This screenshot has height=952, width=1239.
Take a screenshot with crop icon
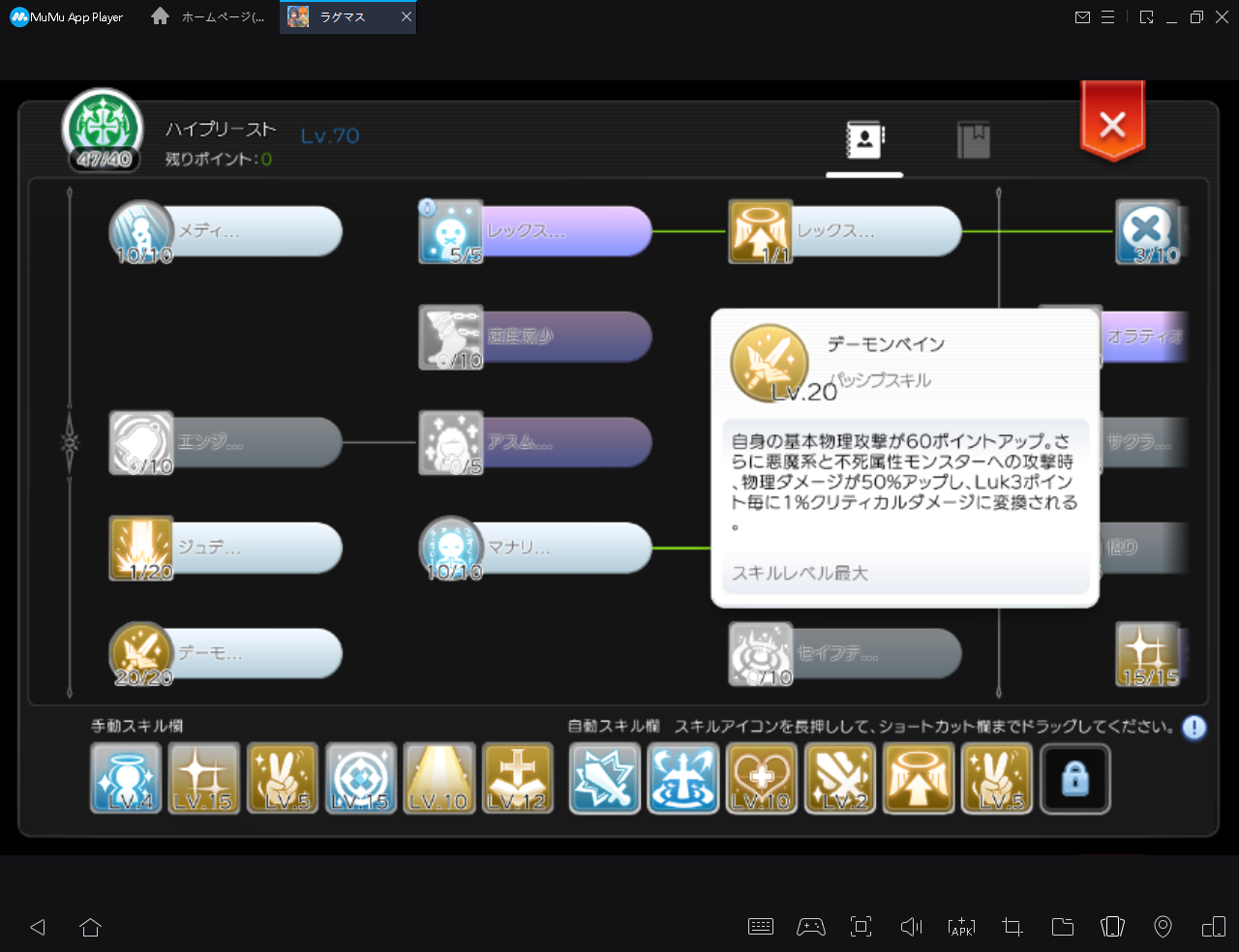tap(1012, 927)
